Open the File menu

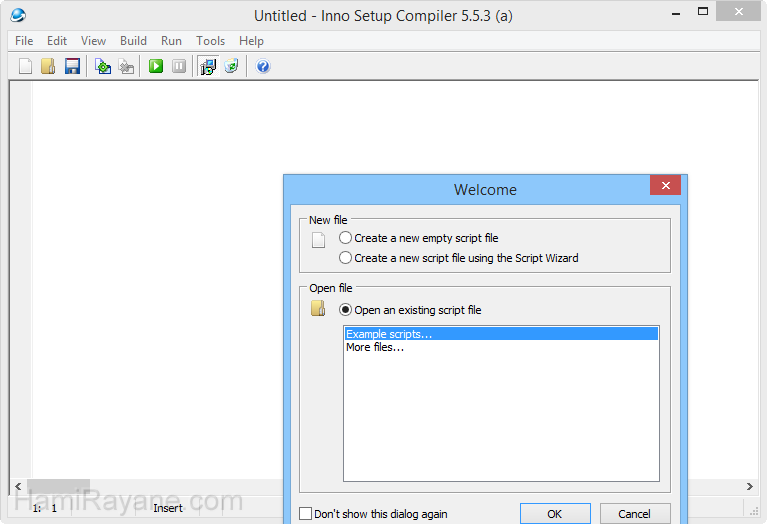point(24,41)
